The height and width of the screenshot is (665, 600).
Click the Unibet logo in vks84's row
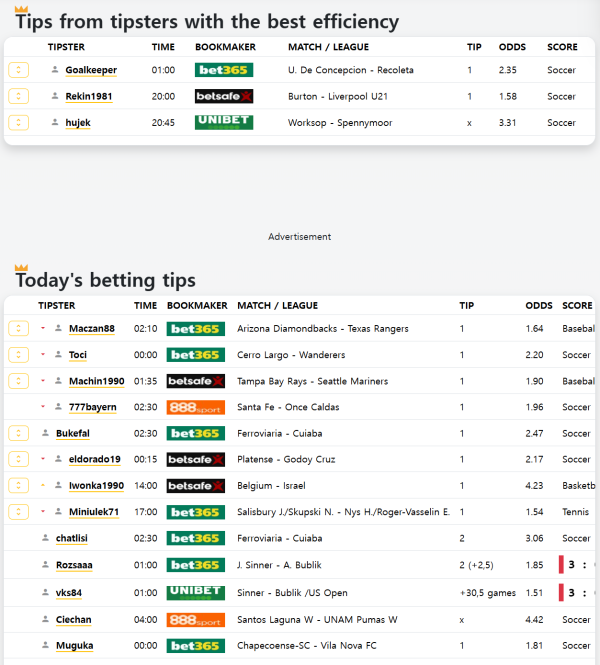click(195, 593)
